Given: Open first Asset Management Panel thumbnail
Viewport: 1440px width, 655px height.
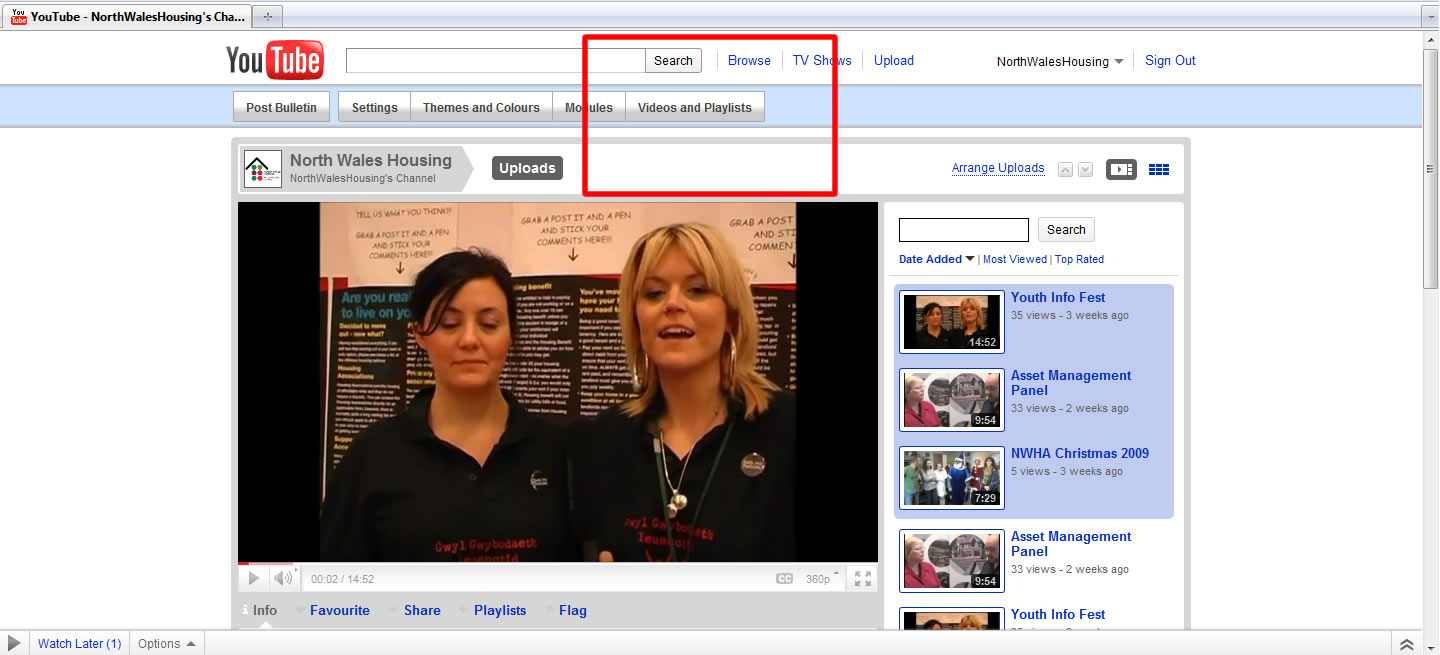Looking at the screenshot, I should (x=952, y=400).
